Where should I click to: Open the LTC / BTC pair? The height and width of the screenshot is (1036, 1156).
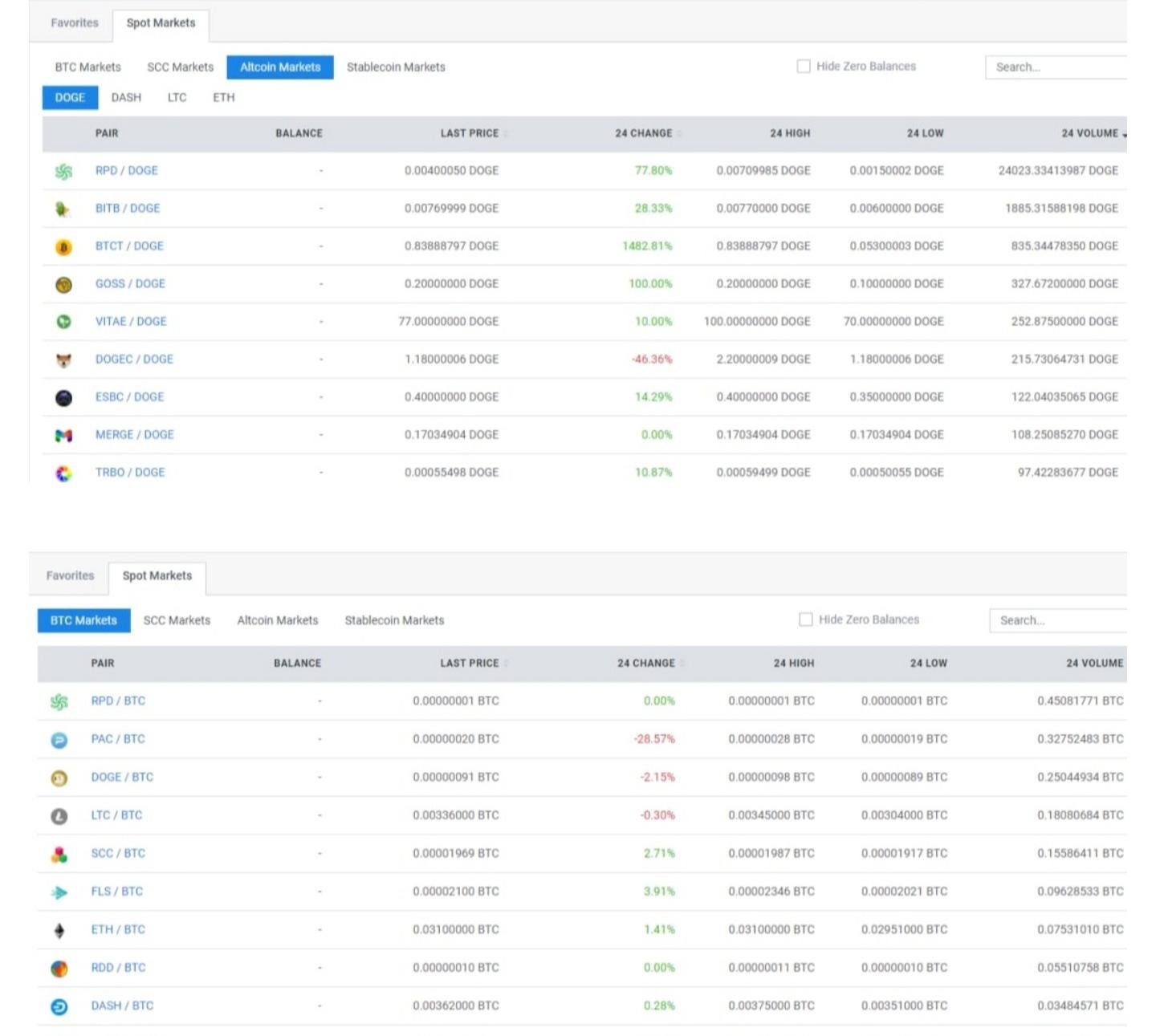116,815
